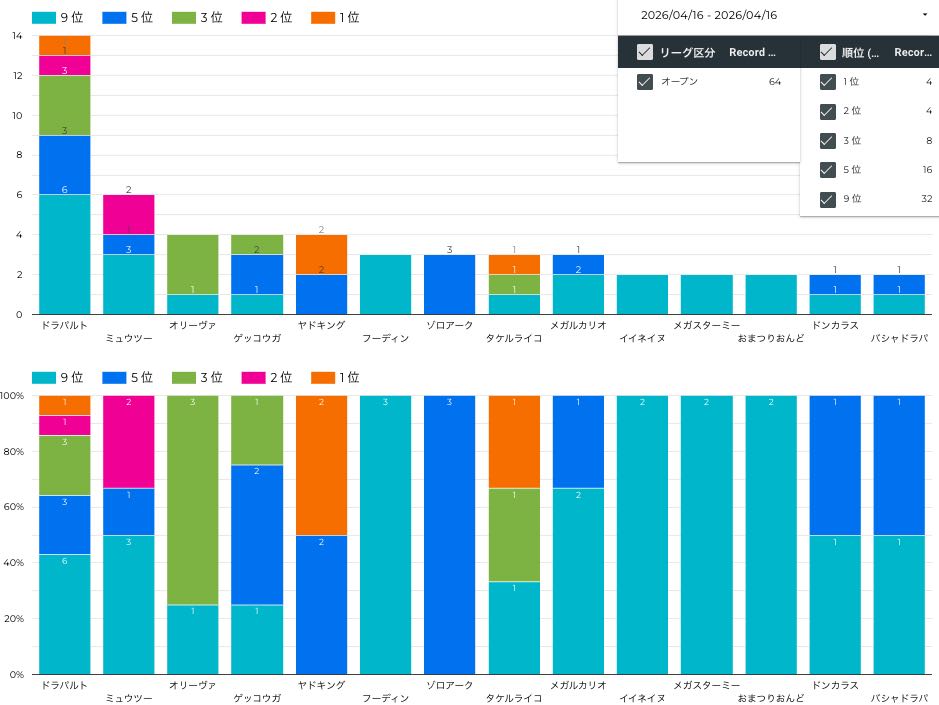This screenshot has width=939, height=705.
Task: Uncheck the 2位 filter checkbox
Action: click(827, 111)
